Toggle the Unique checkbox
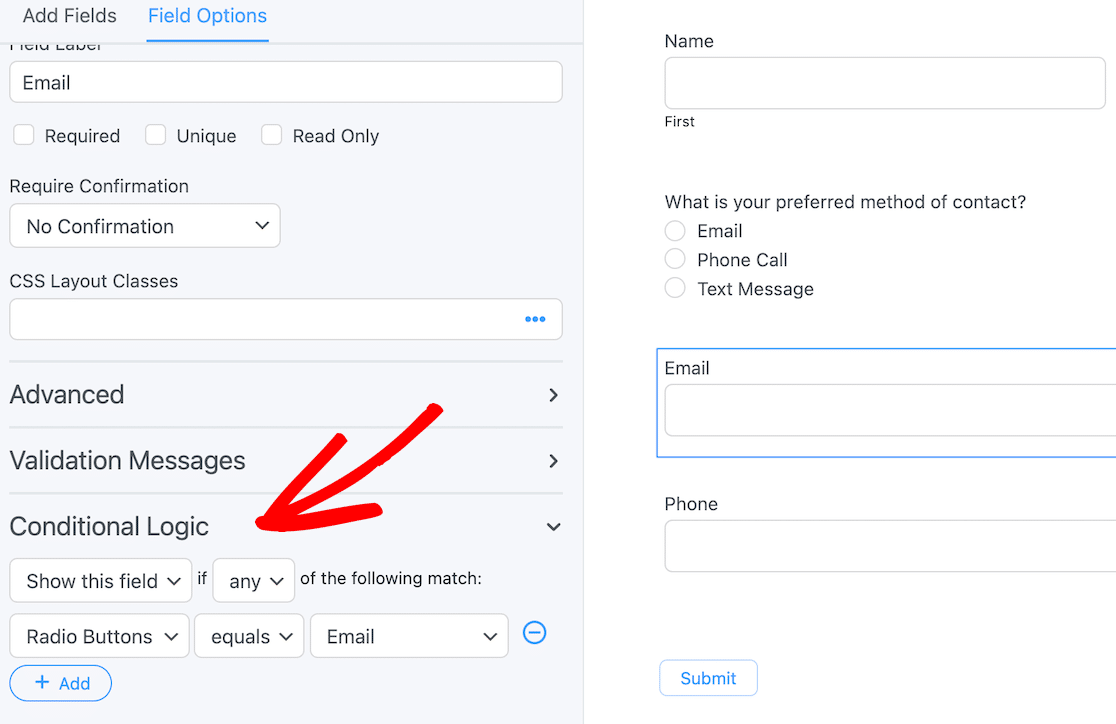The height and width of the screenshot is (724, 1116). [x=156, y=135]
